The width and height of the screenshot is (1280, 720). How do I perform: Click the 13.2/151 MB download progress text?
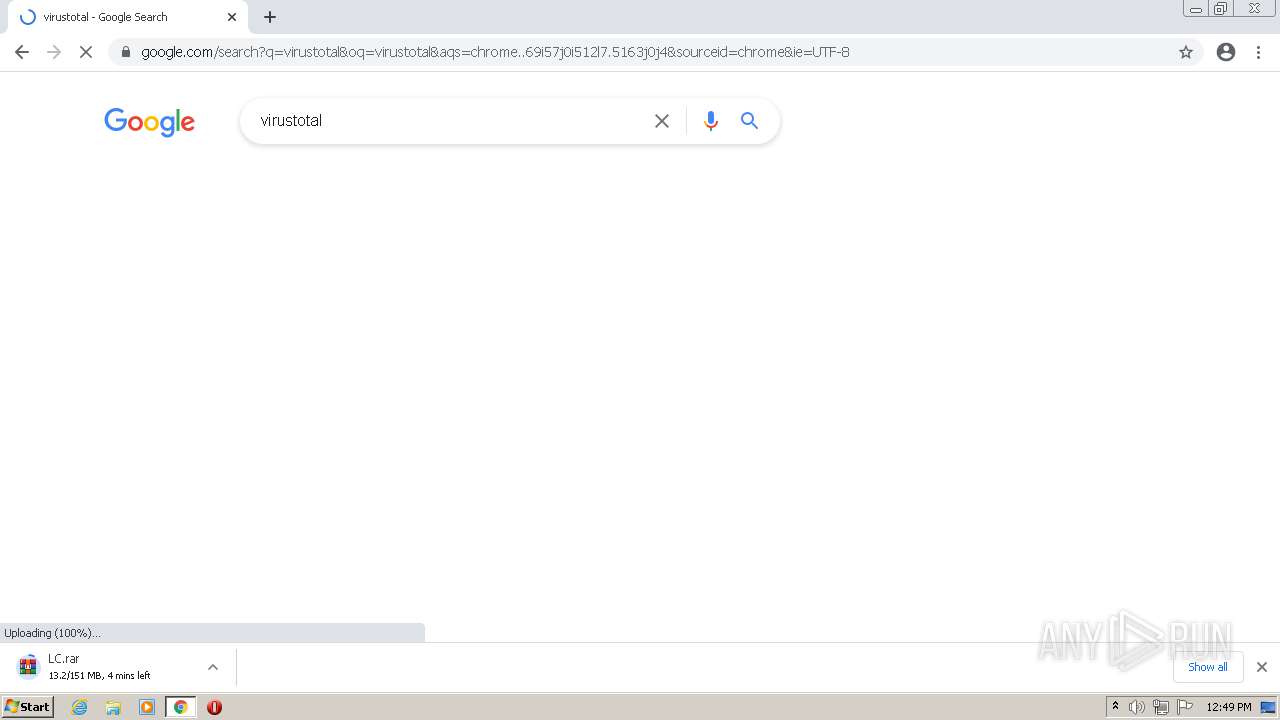coord(99,676)
